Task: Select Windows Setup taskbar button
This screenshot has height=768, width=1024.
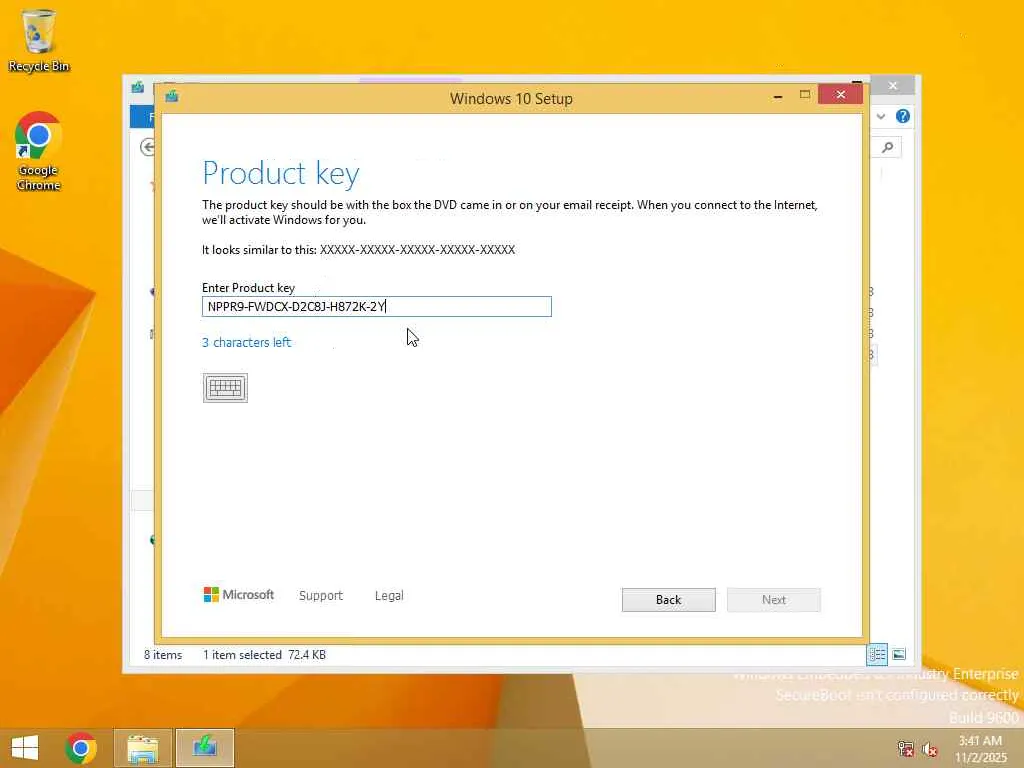Action: point(205,748)
